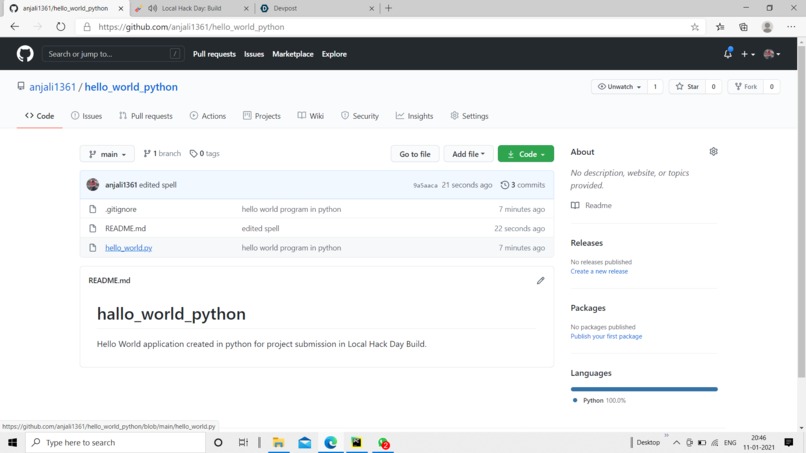Open the green Code dropdown
Image resolution: width=806 pixels, height=453 pixels.
coord(525,154)
